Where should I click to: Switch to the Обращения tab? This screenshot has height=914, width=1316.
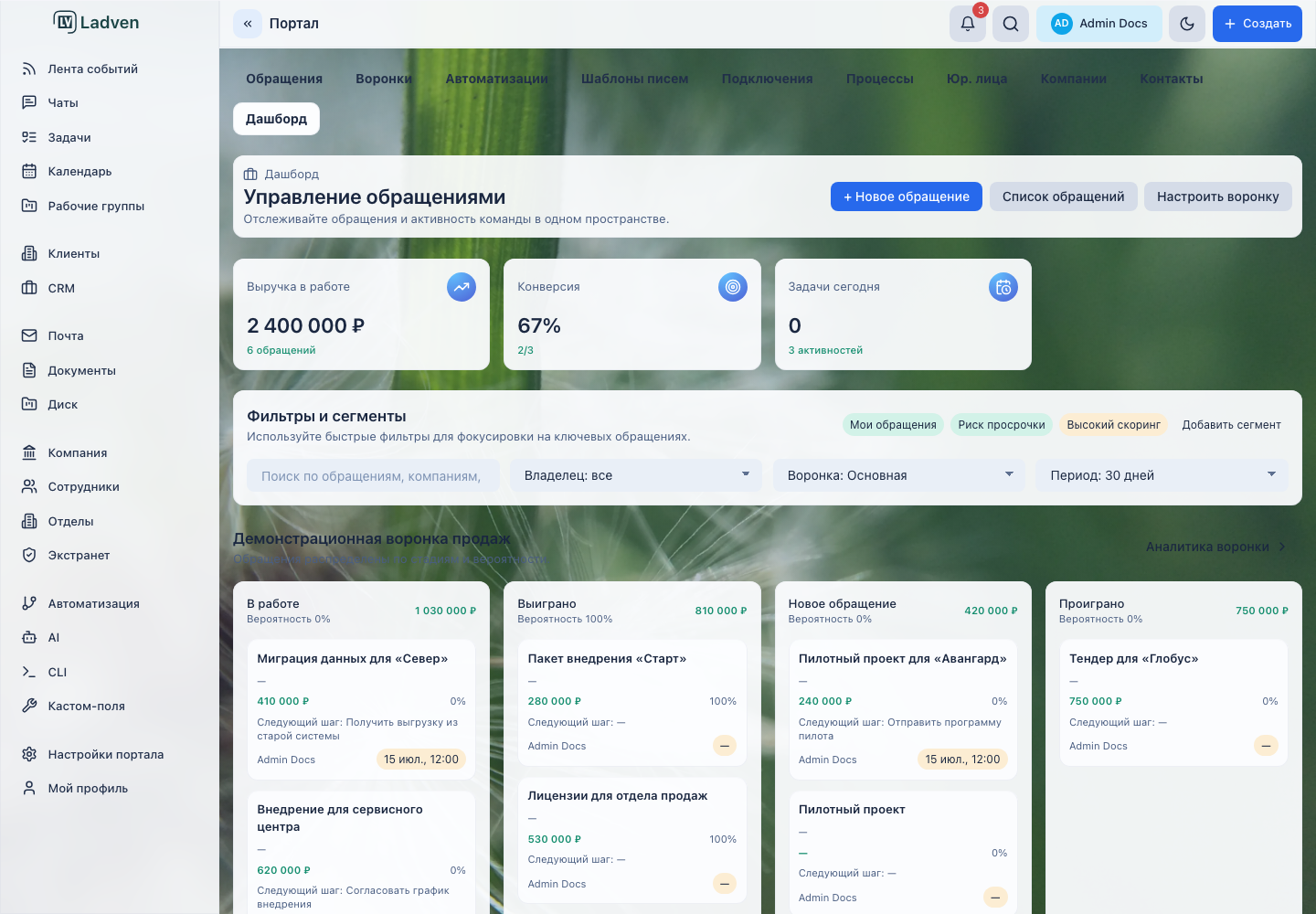point(284,79)
